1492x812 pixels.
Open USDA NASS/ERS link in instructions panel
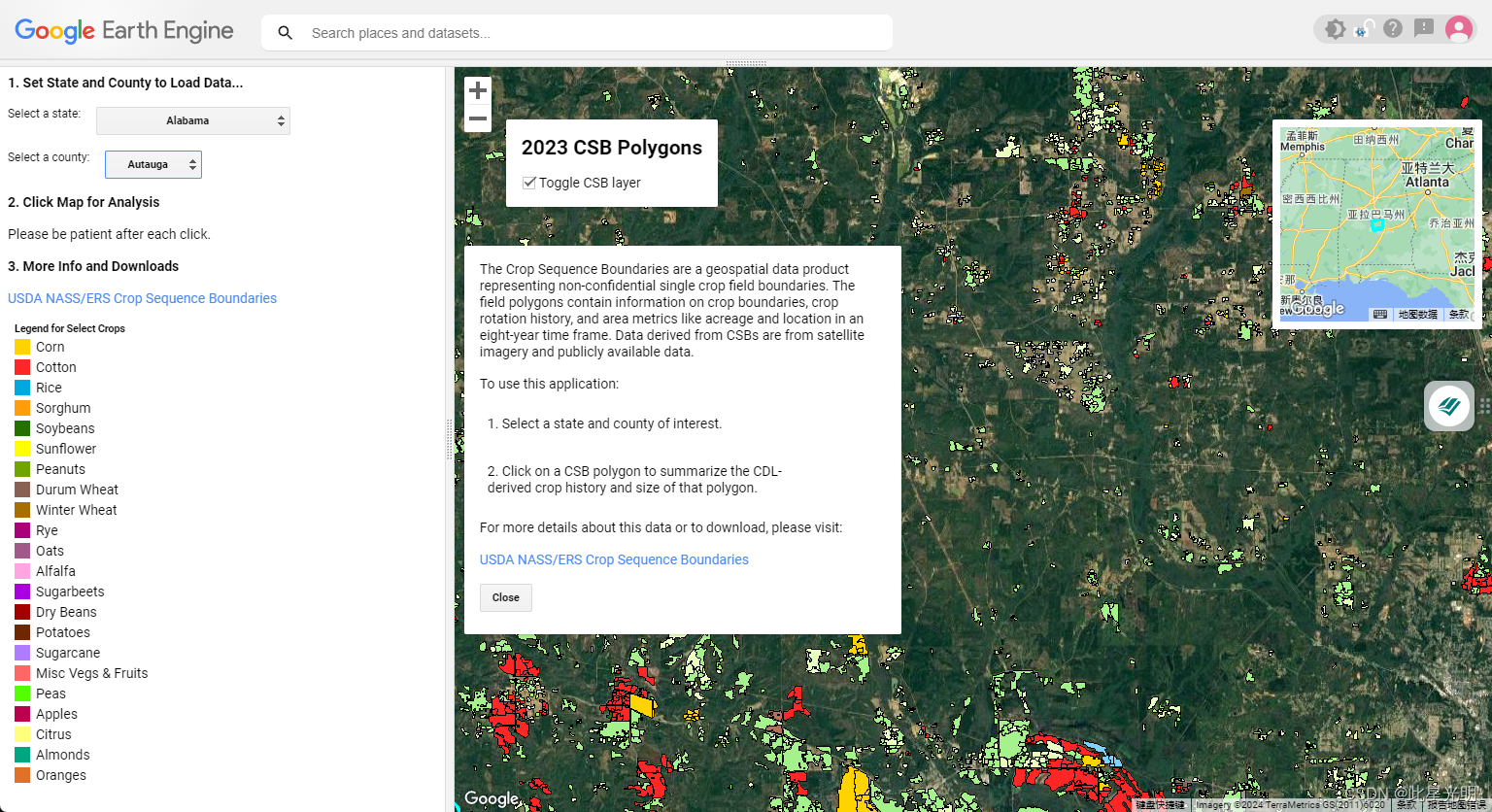614,559
